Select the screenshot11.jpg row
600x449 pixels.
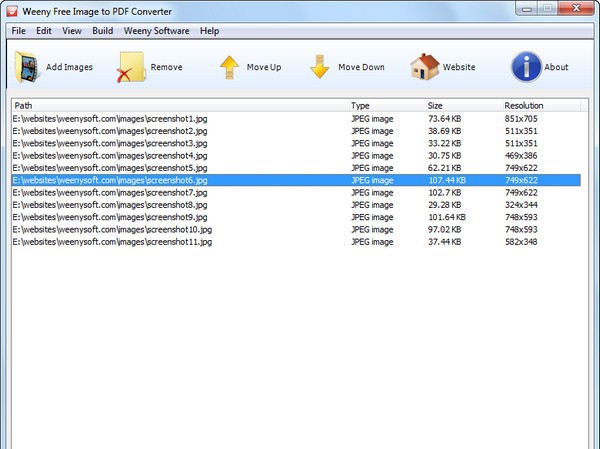pyautogui.click(x=296, y=242)
